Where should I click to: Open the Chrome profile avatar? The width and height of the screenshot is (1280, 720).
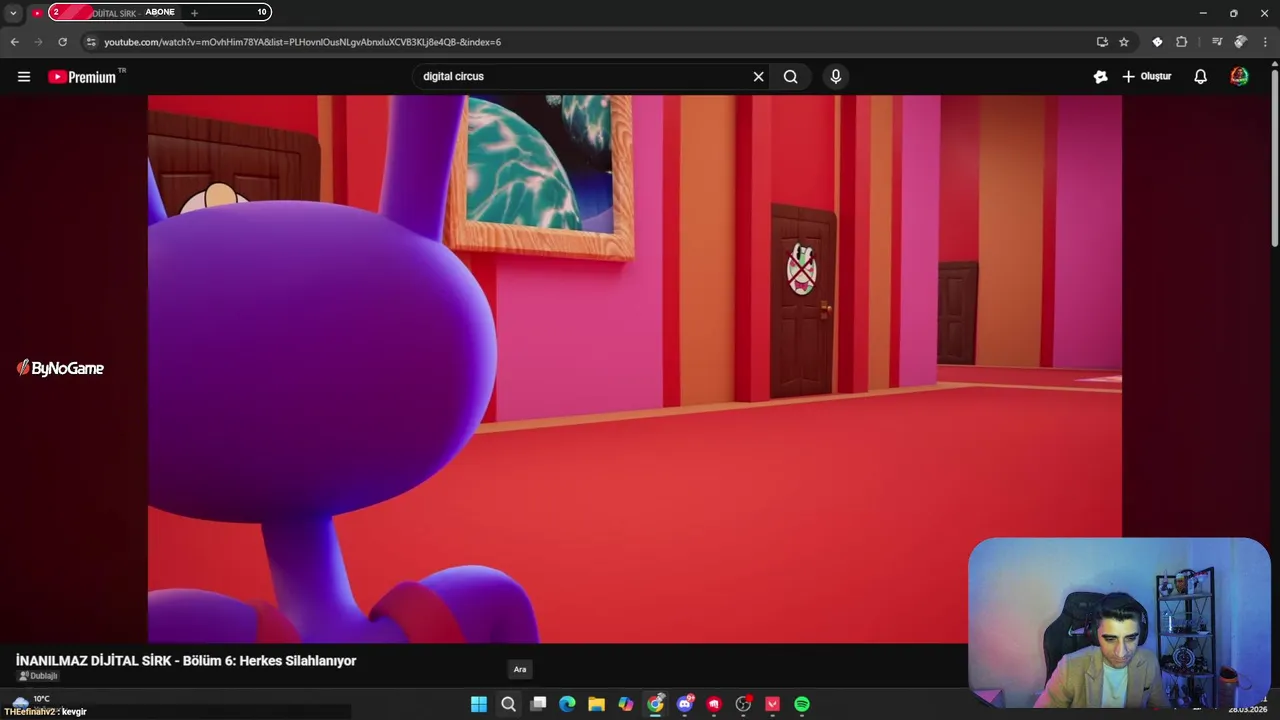1240,42
